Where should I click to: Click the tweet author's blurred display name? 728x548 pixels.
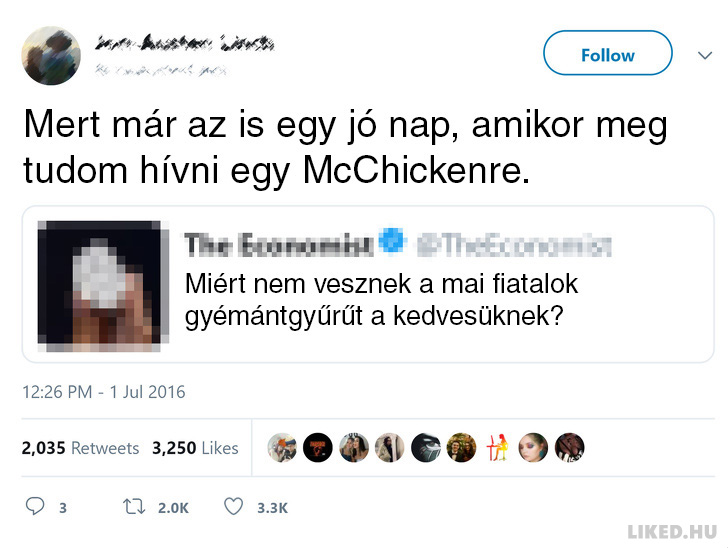[185, 43]
